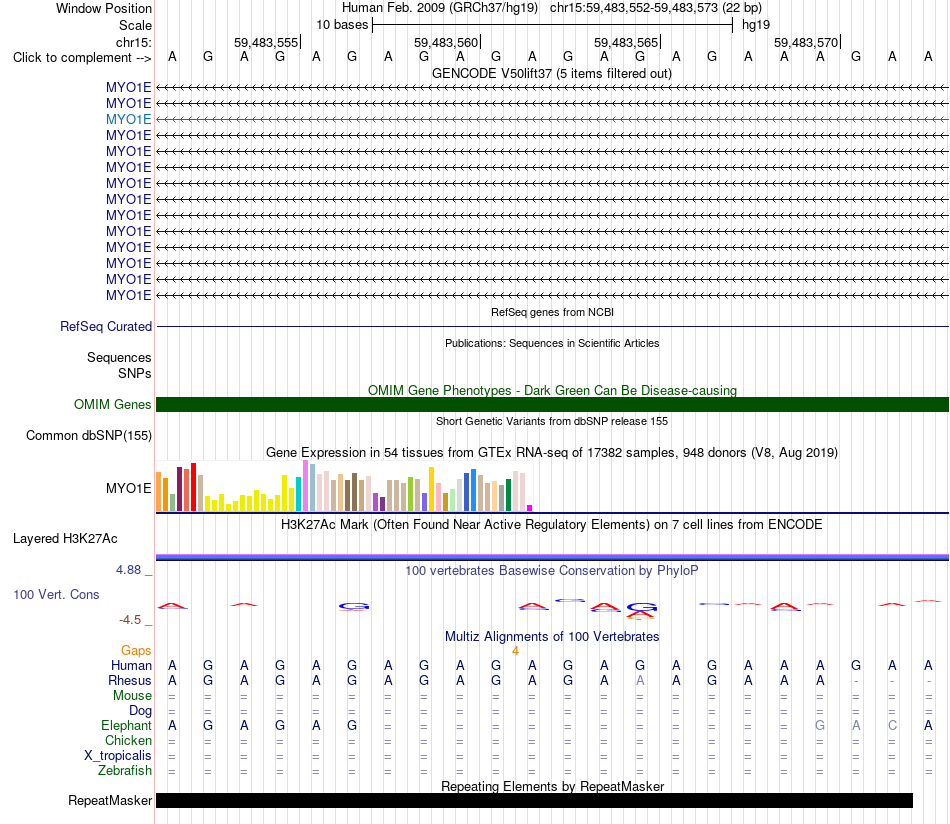Click the -4.5 PhyloP lower scale value
950x824 pixels.
point(130,619)
